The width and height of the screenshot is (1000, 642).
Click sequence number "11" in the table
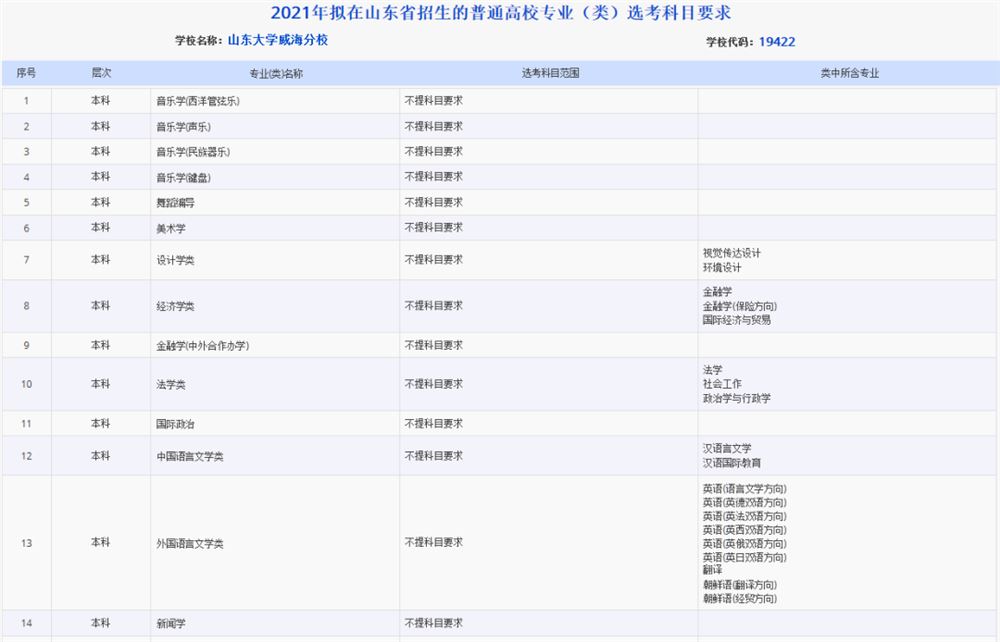pyautogui.click(x=26, y=424)
